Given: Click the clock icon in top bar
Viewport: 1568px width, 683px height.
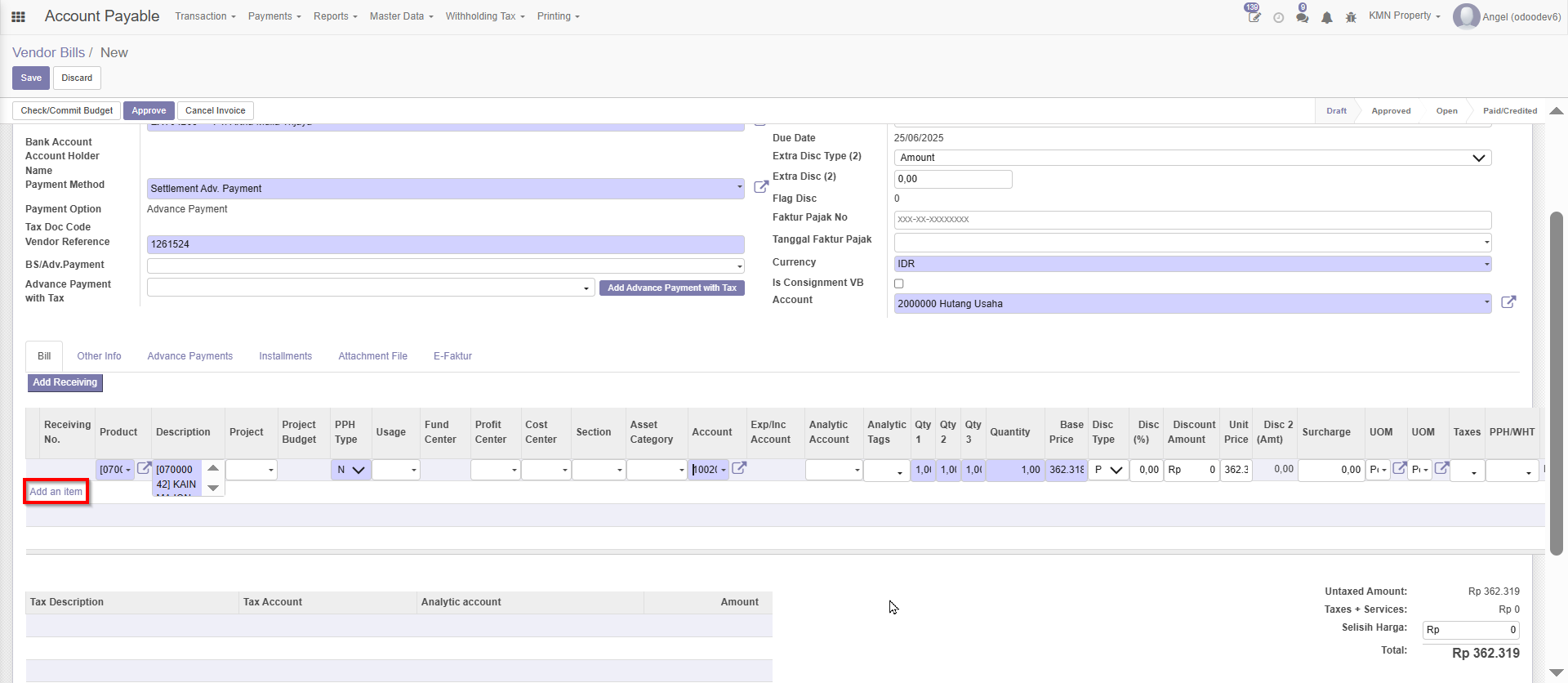Looking at the screenshot, I should tap(1279, 17).
